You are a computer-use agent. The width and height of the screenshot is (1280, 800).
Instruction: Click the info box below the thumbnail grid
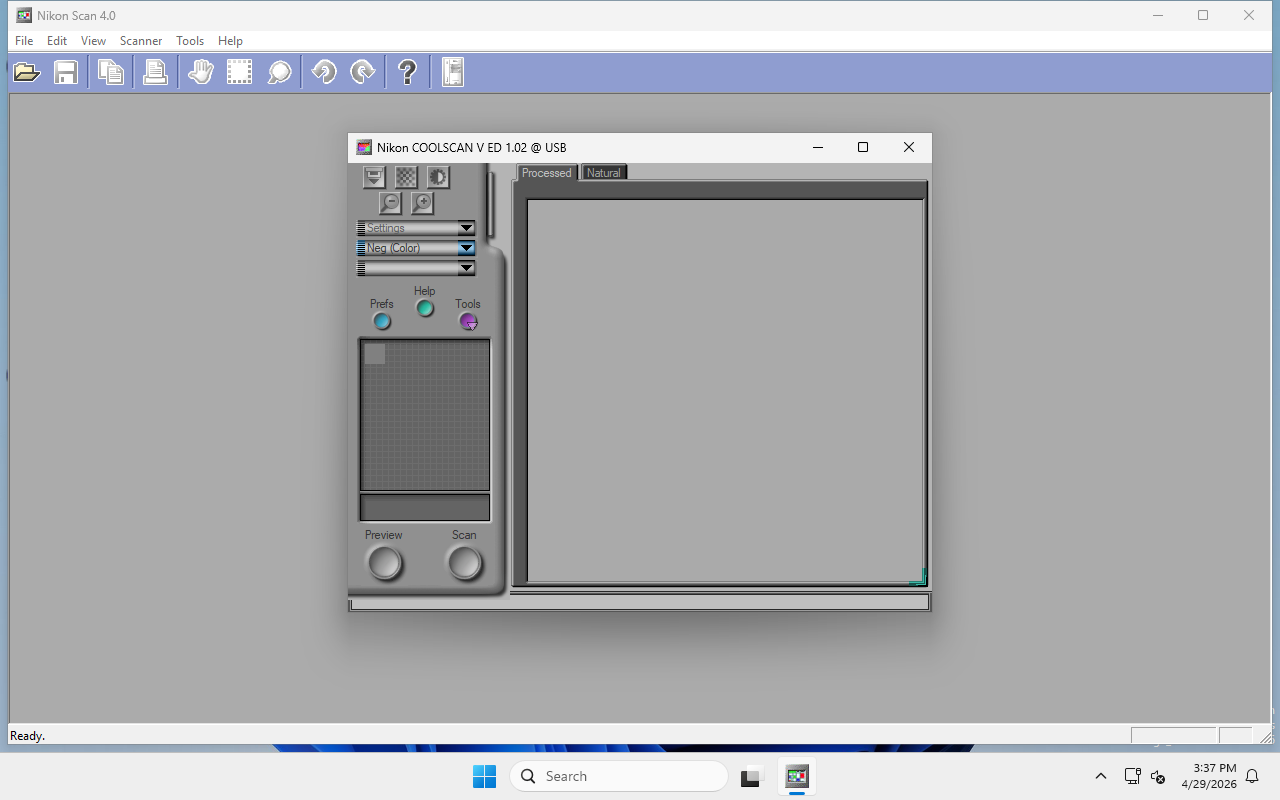(x=425, y=507)
